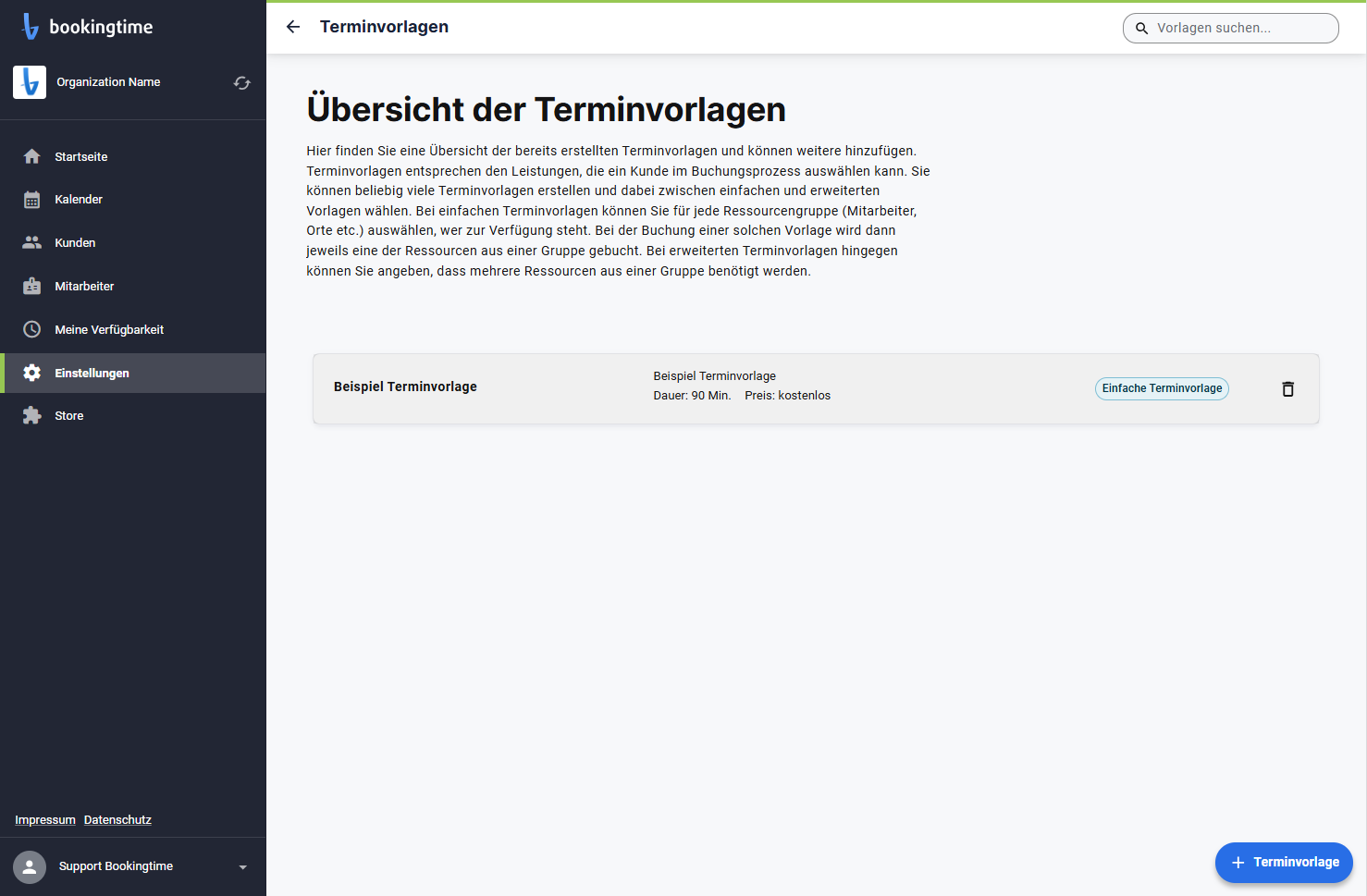Click the Kunden people icon
1367x896 pixels.
click(x=32, y=242)
